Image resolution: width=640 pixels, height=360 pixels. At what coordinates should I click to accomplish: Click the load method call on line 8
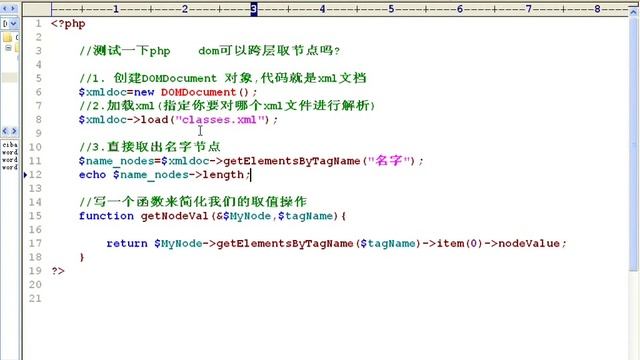(x=154, y=120)
